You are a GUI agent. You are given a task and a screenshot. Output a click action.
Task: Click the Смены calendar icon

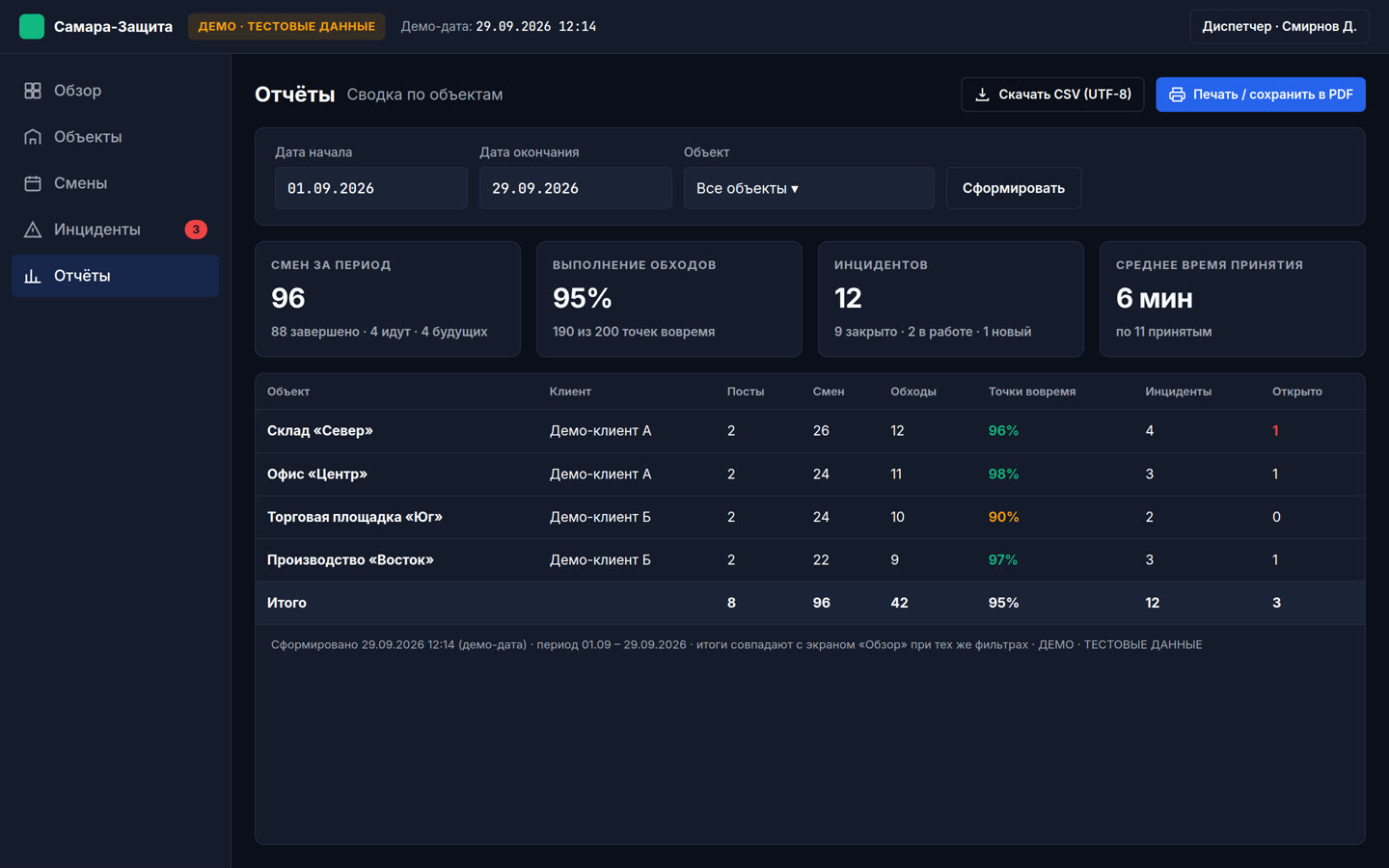tap(33, 183)
